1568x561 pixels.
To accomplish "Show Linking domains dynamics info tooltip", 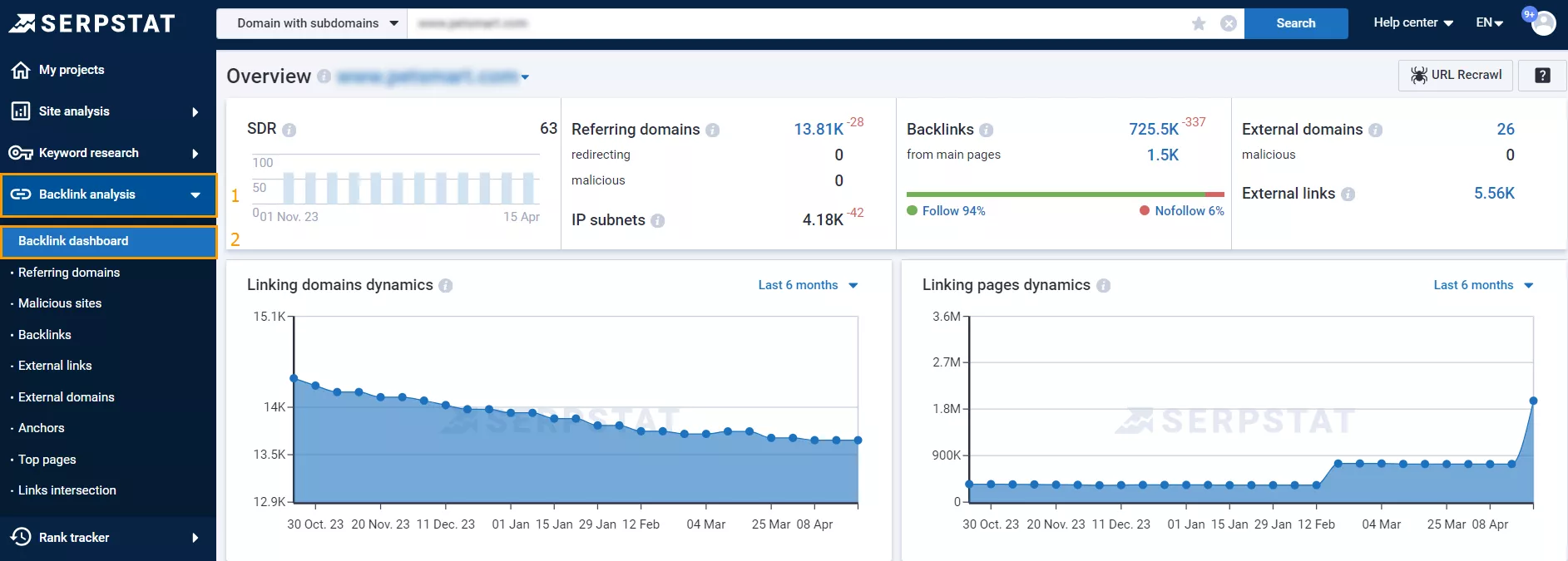I will tap(446, 286).
